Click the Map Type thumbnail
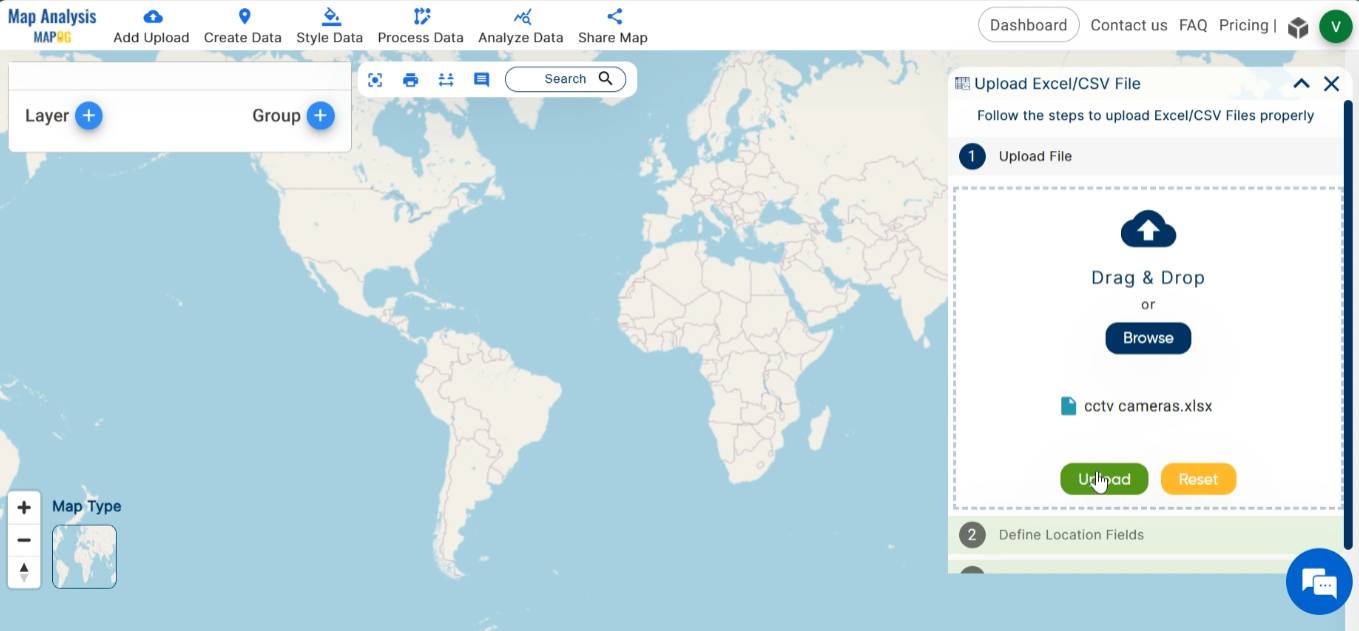The width and height of the screenshot is (1359, 631). tap(84, 556)
